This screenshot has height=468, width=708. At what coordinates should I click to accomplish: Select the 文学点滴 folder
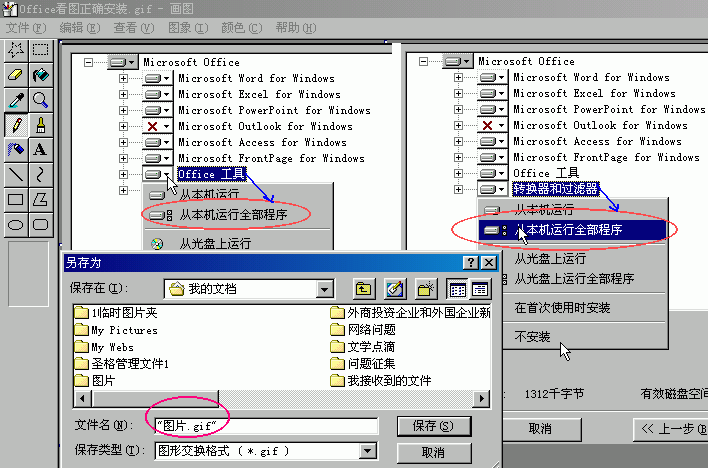click(x=363, y=347)
